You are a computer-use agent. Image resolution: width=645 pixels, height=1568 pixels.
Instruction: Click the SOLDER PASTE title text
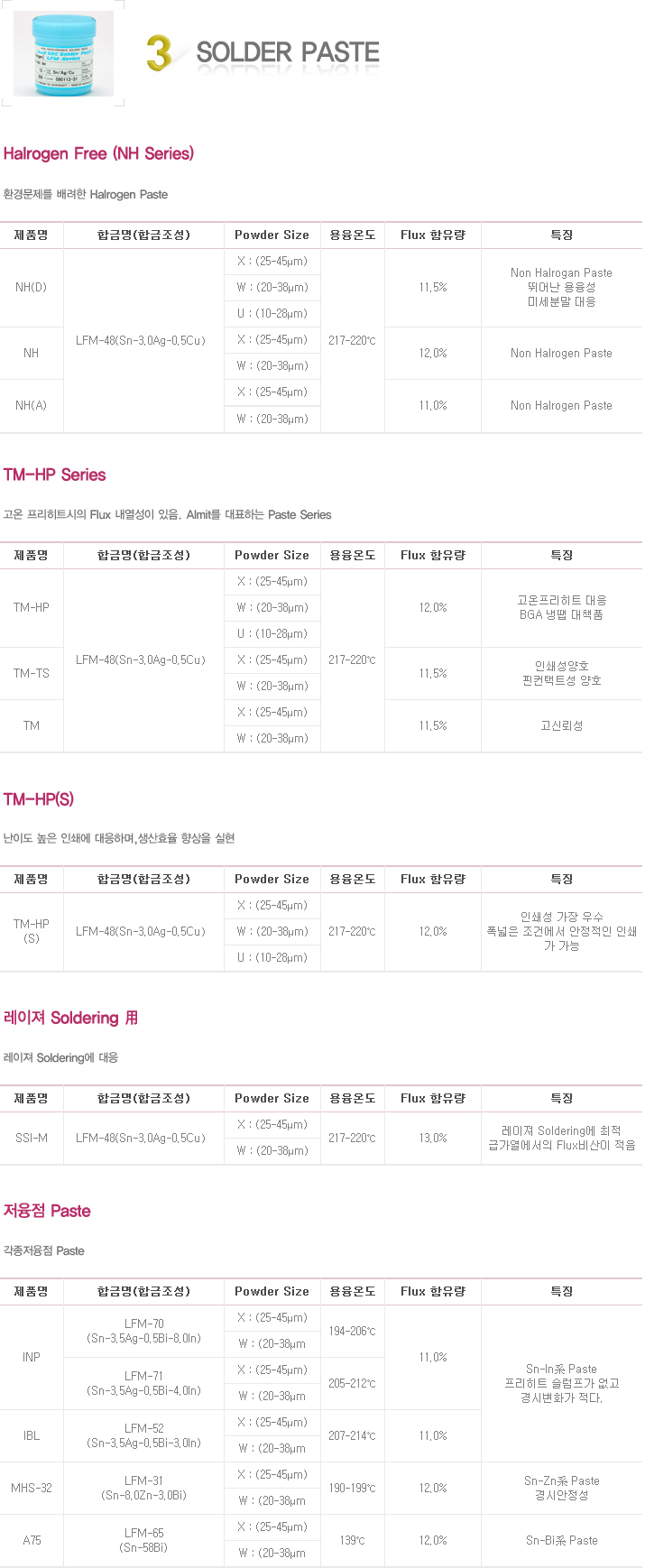coord(288,52)
